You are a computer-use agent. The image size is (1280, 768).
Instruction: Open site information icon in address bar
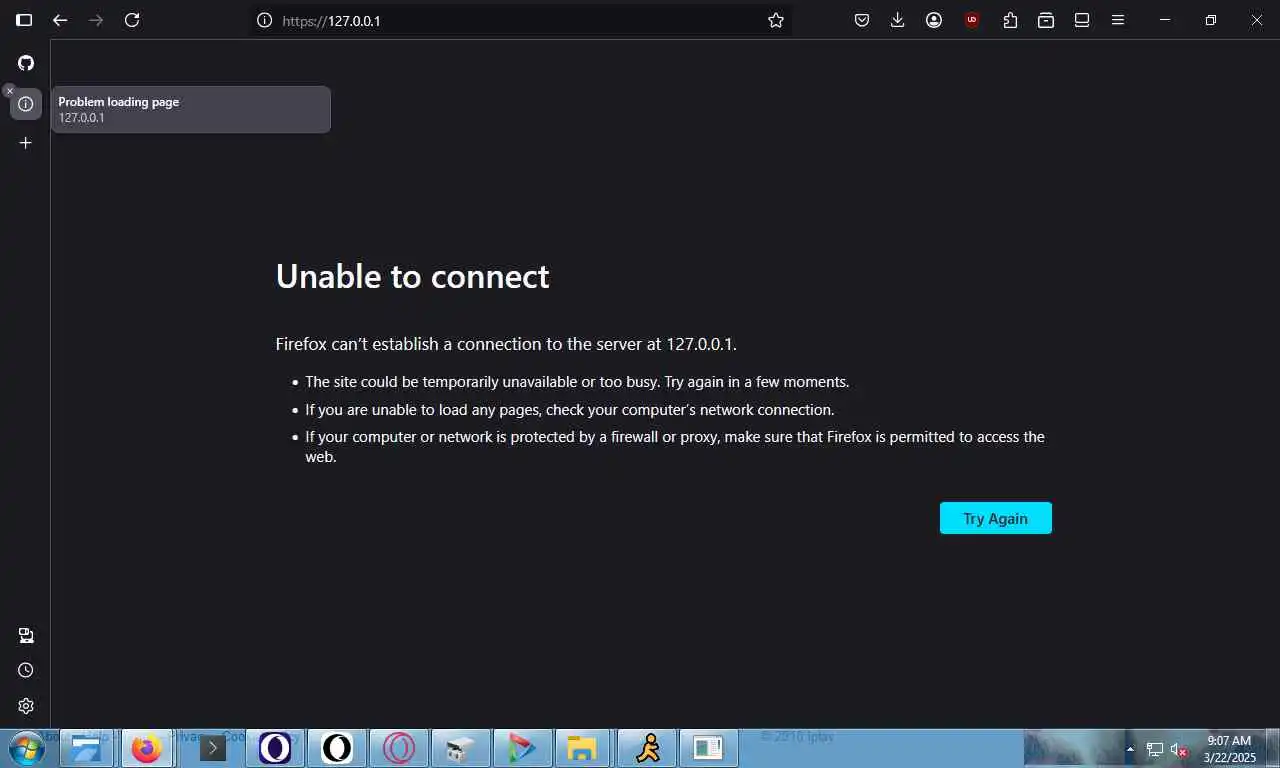(x=264, y=20)
